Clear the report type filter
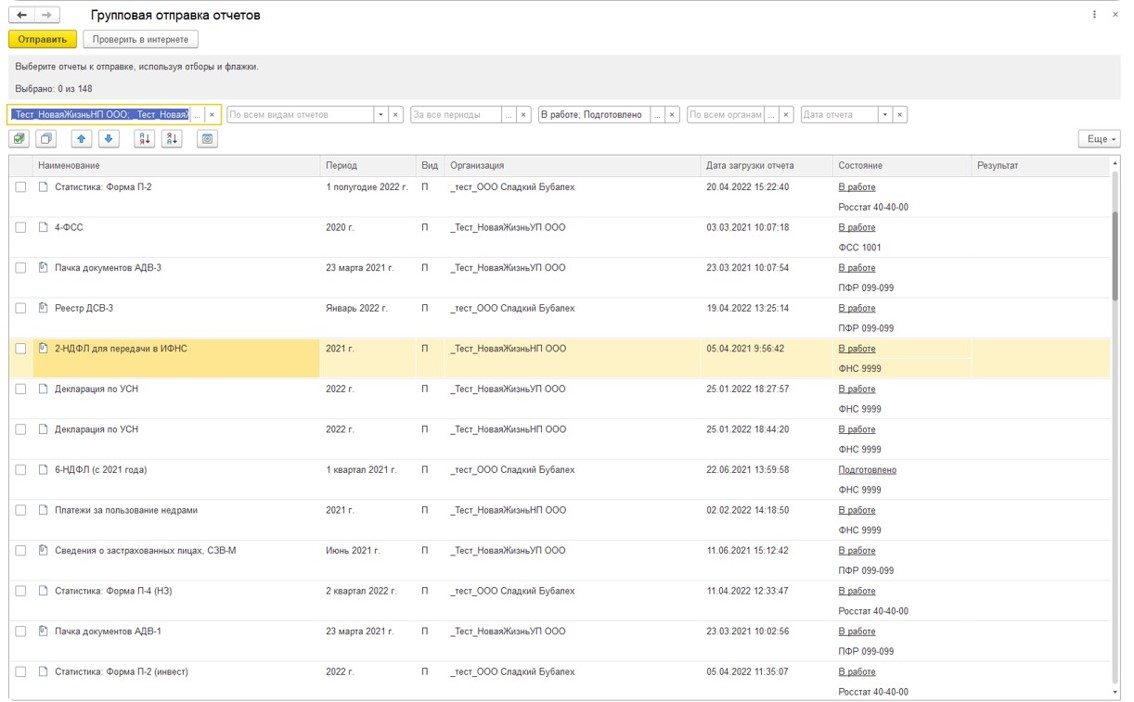 point(396,114)
